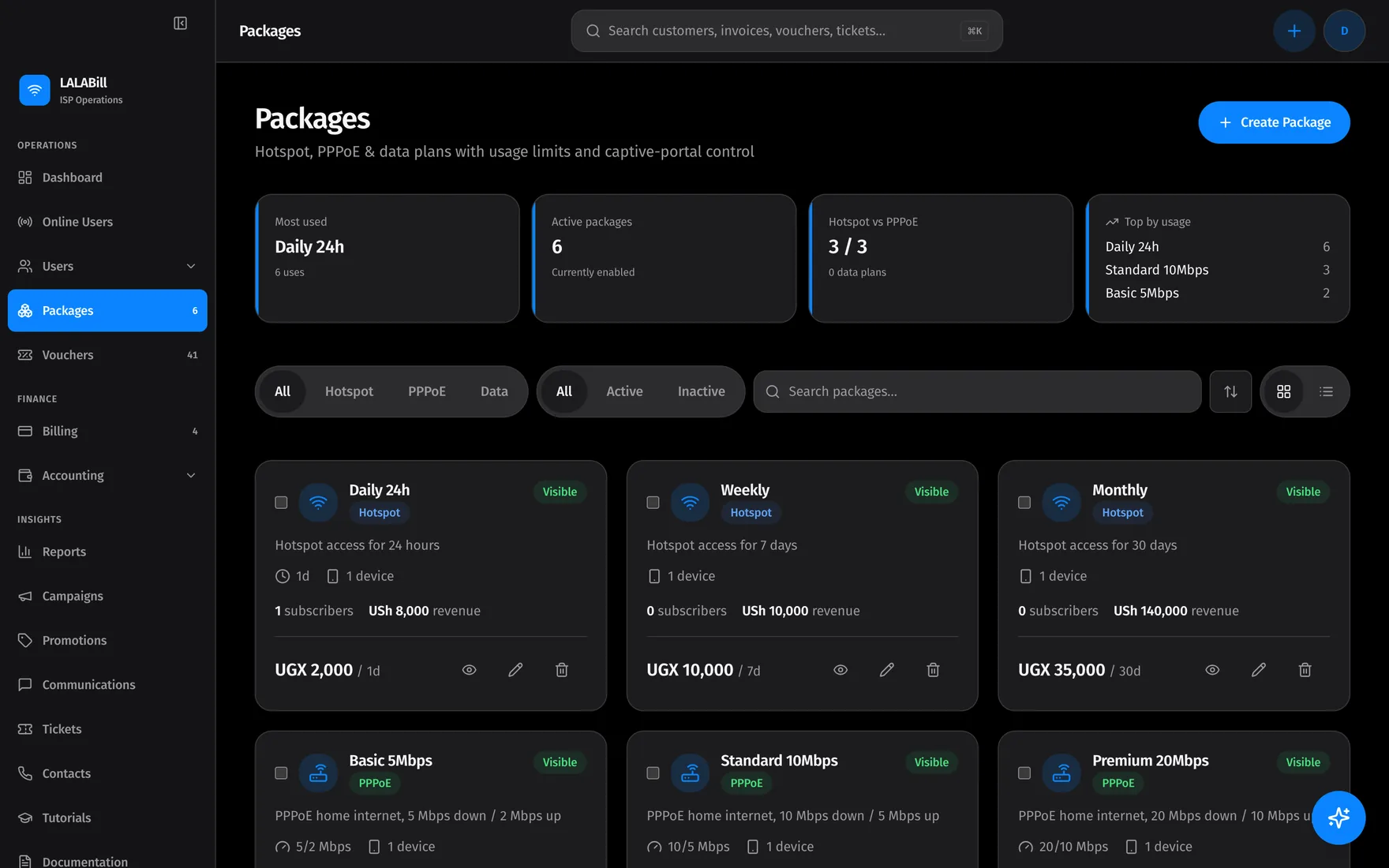Image resolution: width=1389 pixels, height=868 pixels.
Task: Click the Search packages input field
Action: pyautogui.click(x=977, y=391)
